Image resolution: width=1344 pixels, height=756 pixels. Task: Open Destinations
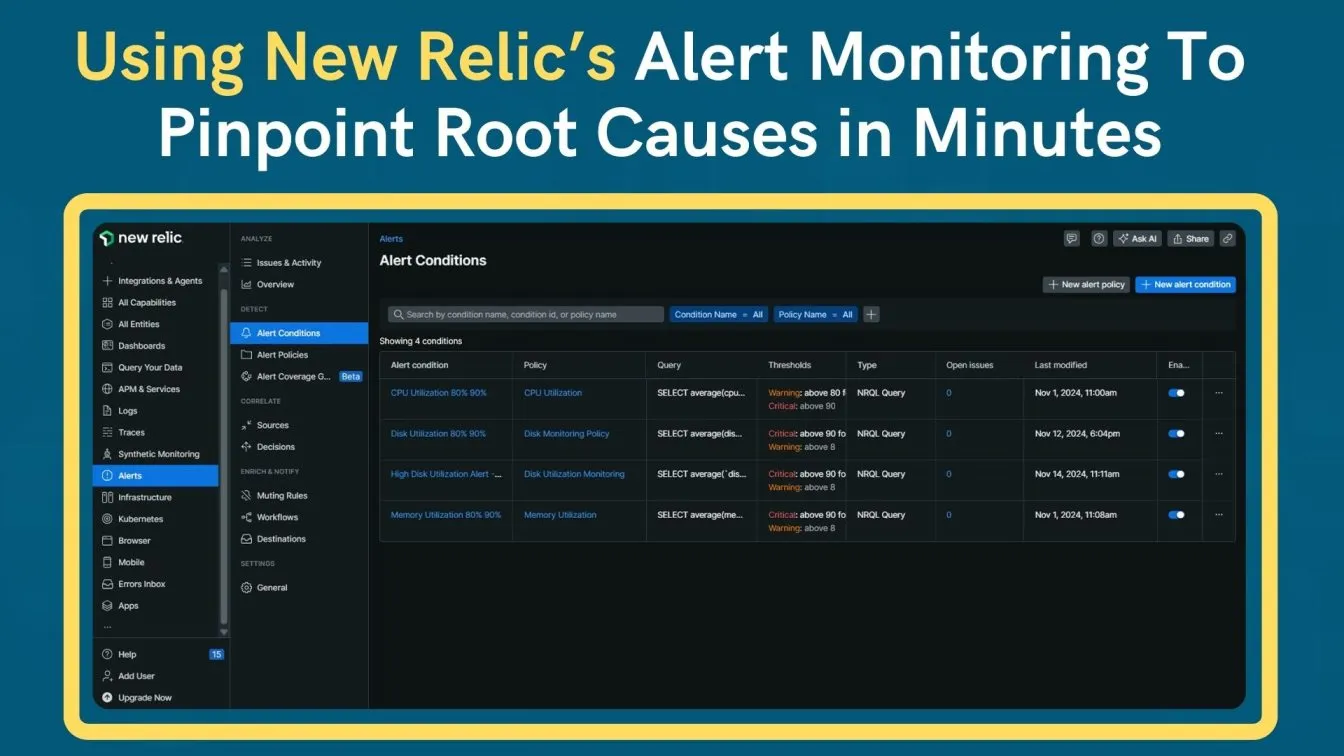[x=273, y=539]
